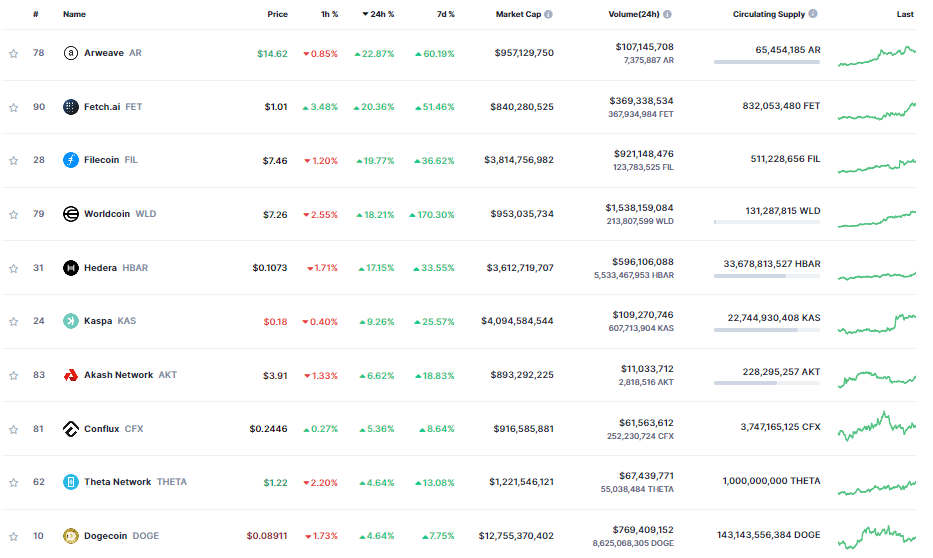The image size is (933, 558).
Task: Click the Fetch.ai coin logo icon
Action: click(x=71, y=107)
